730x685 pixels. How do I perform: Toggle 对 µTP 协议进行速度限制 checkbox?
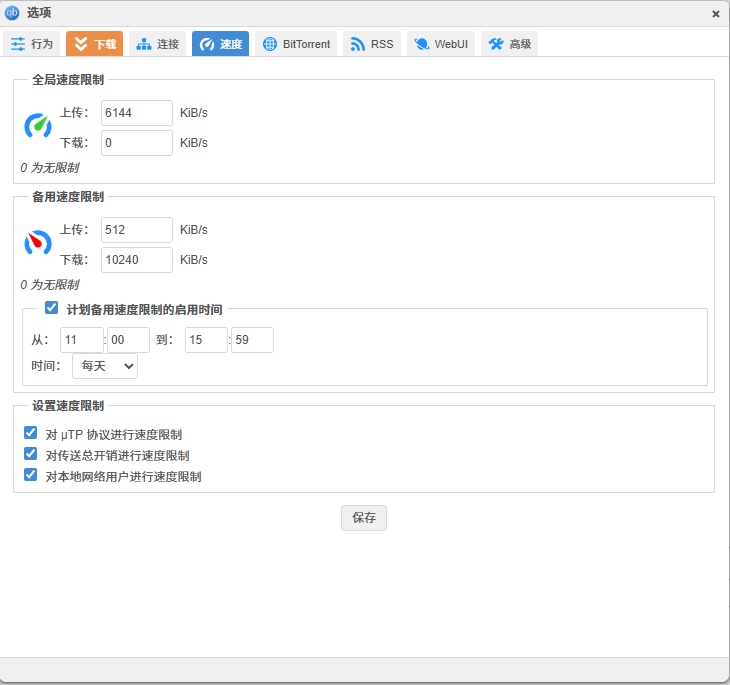coord(31,433)
